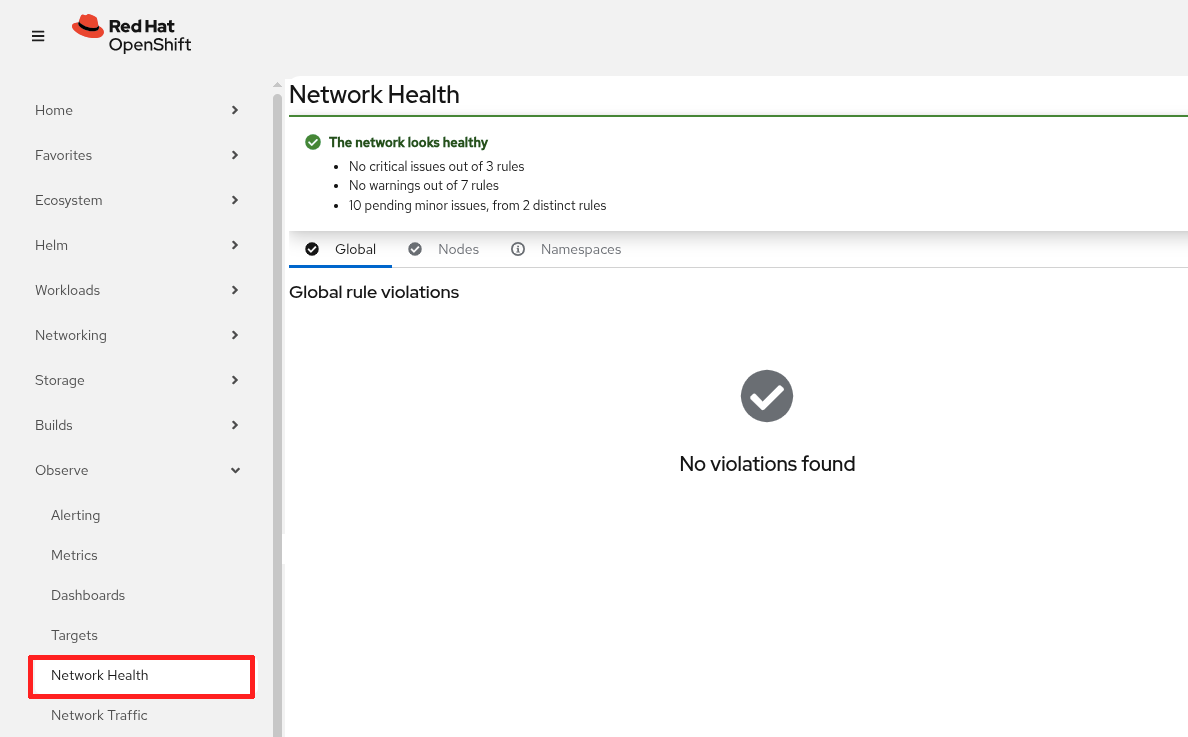Open the Alerting page

pos(75,515)
